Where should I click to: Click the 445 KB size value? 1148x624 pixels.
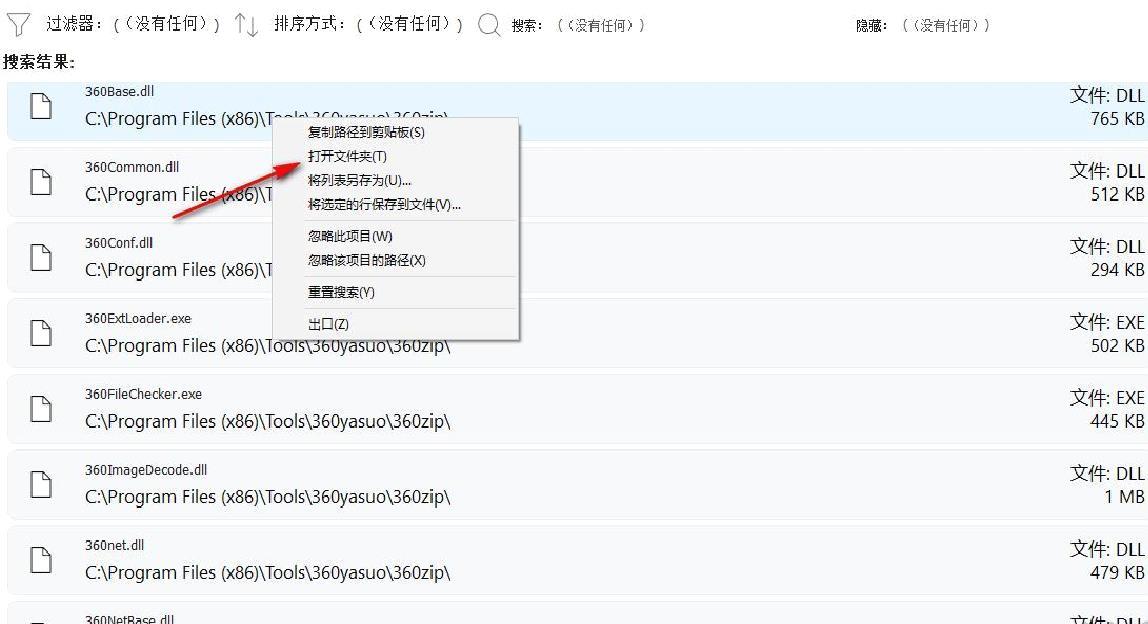coord(1117,421)
